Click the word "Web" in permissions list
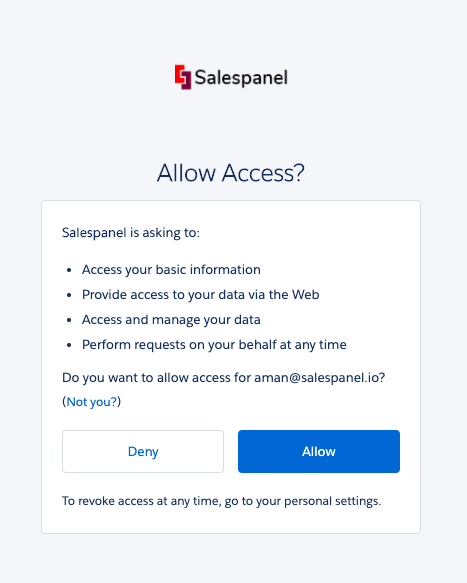 (x=305, y=295)
